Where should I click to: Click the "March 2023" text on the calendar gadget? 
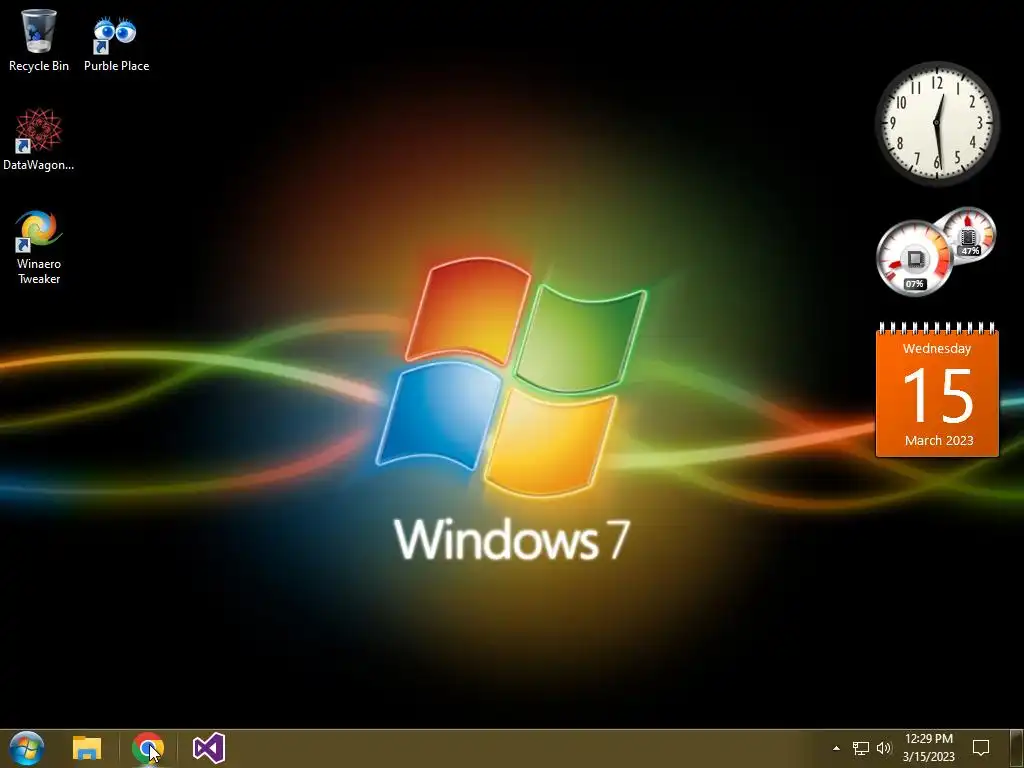click(939, 441)
